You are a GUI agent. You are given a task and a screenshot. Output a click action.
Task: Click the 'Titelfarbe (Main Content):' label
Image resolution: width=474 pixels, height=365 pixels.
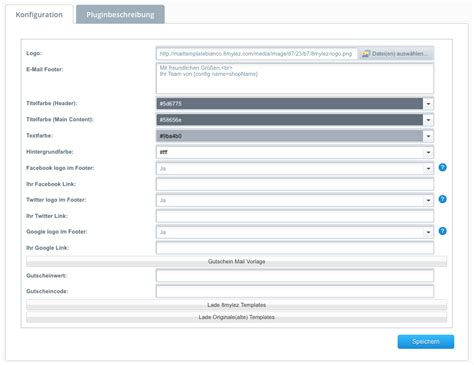(60, 119)
